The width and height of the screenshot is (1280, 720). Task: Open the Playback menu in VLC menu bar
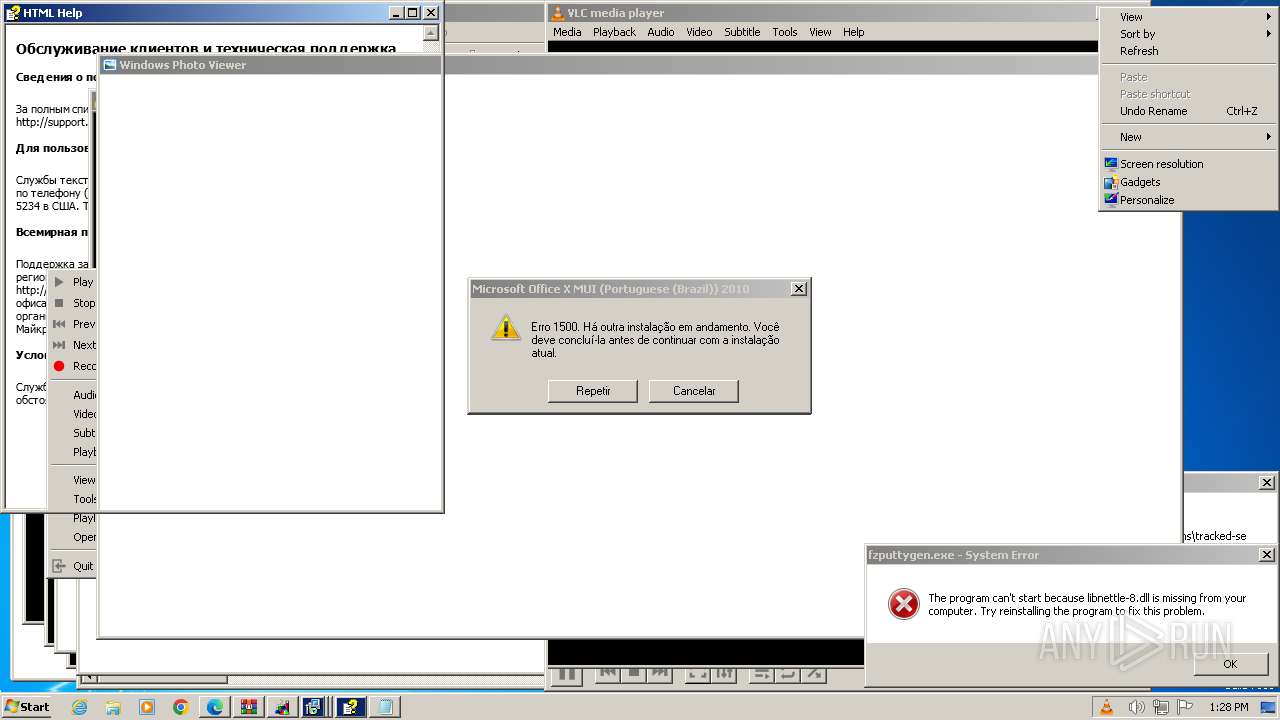coord(614,32)
